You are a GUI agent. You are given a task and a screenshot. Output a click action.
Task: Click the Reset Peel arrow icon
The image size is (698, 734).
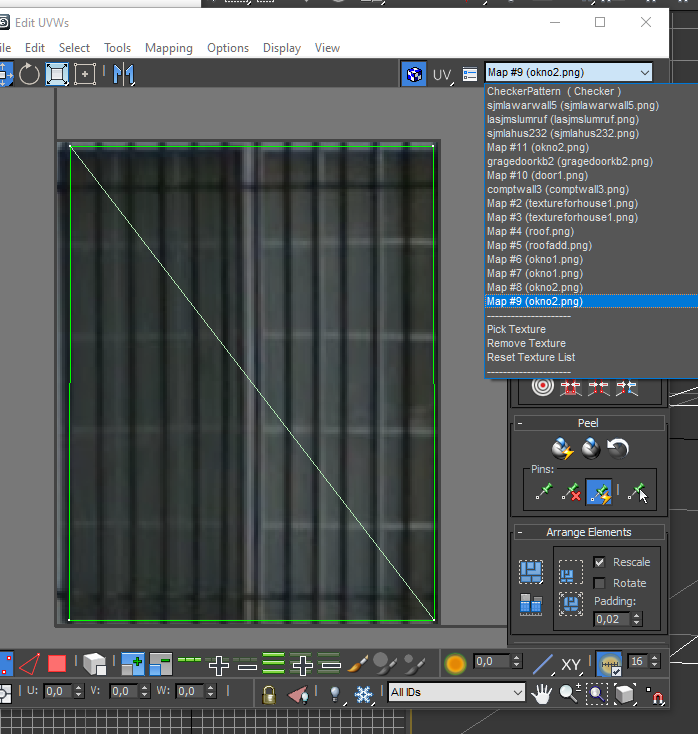[618, 448]
